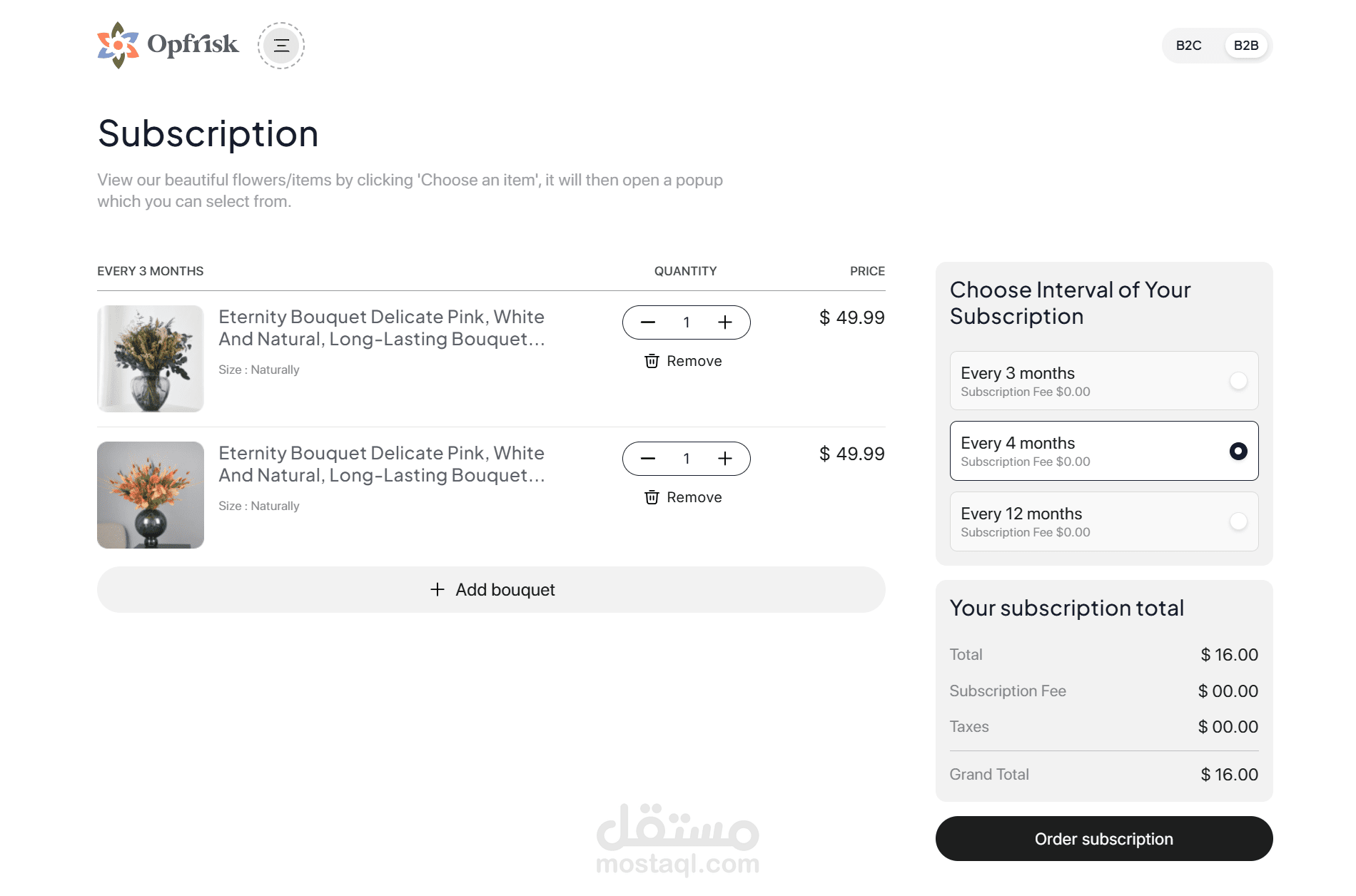
Task: Open the hamburger menu icon beside logo
Action: click(281, 46)
